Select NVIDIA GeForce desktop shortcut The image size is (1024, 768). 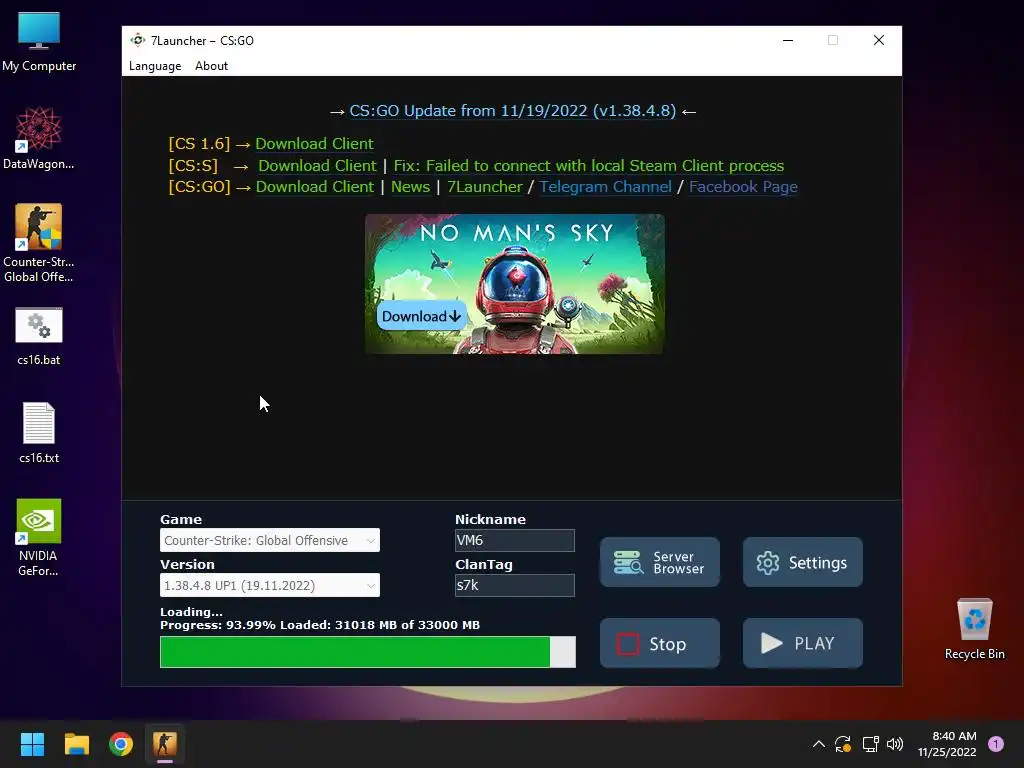point(39,537)
